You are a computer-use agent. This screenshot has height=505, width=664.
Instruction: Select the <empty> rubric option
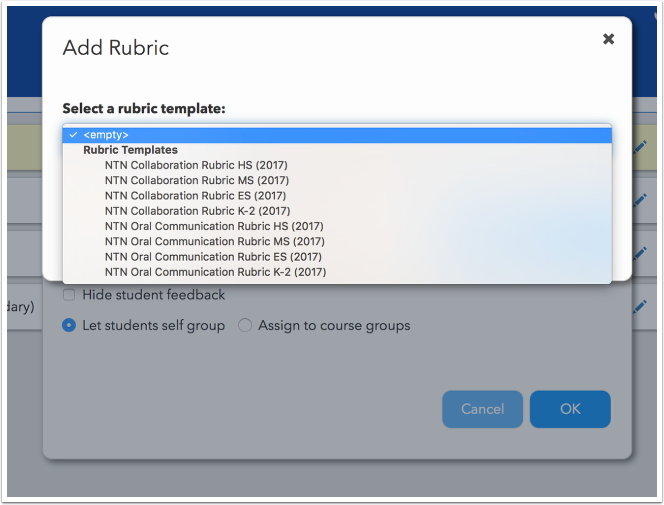point(337,135)
